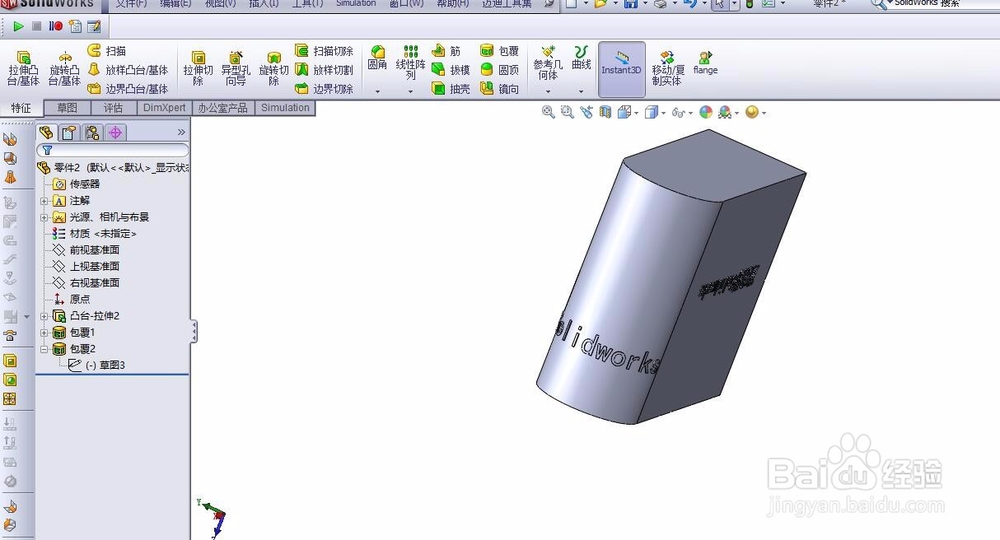Select the 移动/复制实体 move/copy bodies tool
The width and height of the screenshot is (1000, 540).
668,68
